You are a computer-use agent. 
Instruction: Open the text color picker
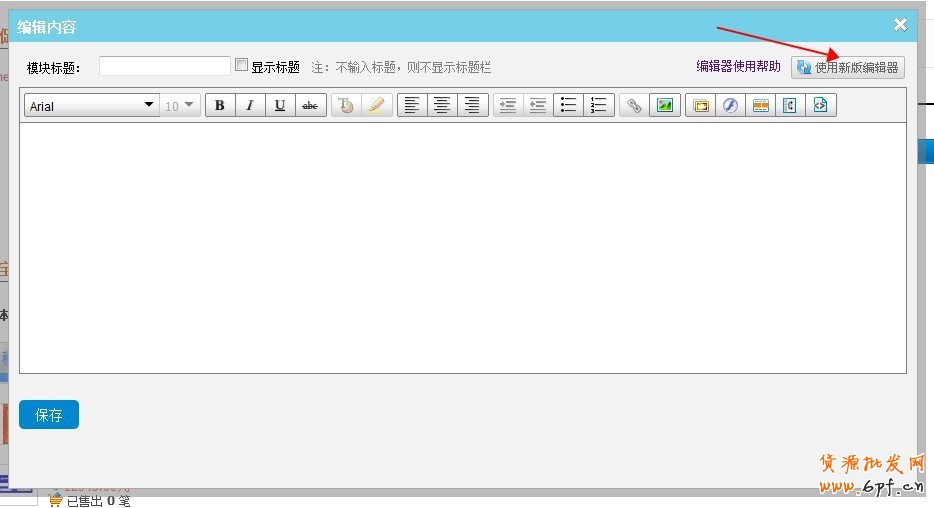[346, 106]
